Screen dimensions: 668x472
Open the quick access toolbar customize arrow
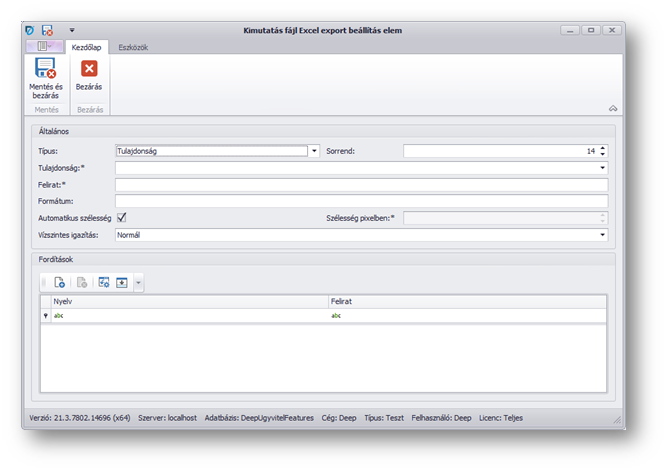coord(72,31)
